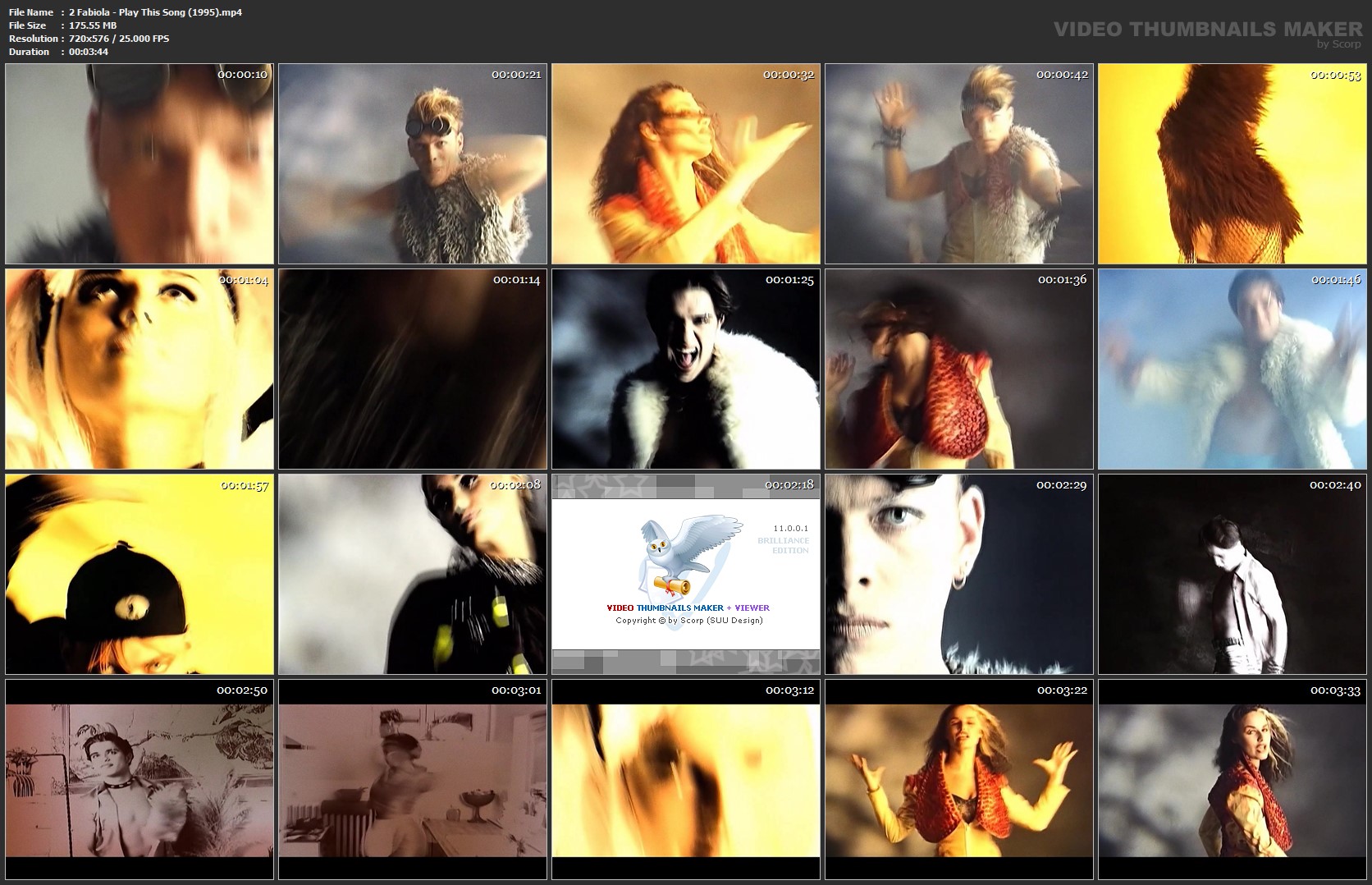This screenshot has width=1372, height=885.
Task: Select the frame stamped 00:00:32
Action: pyautogui.click(x=686, y=164)
